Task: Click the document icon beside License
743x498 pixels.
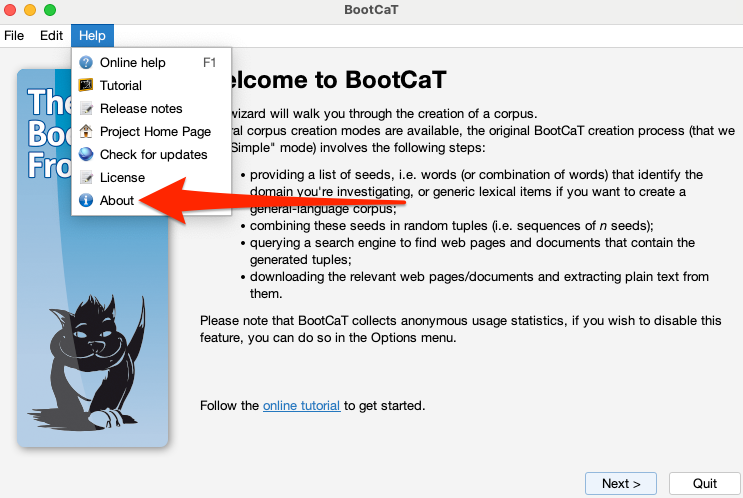Action: 86,177
